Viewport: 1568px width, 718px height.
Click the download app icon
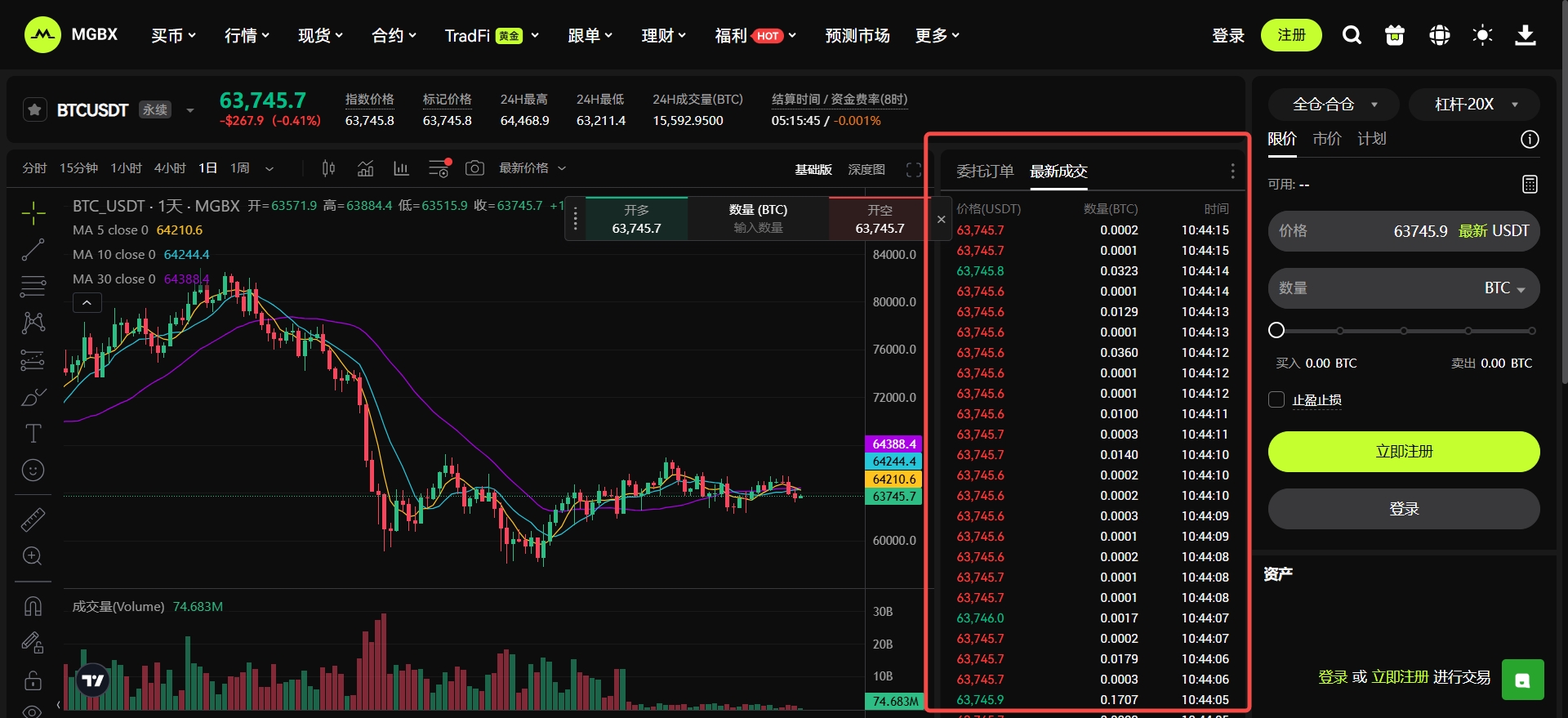click(1526, 35)
